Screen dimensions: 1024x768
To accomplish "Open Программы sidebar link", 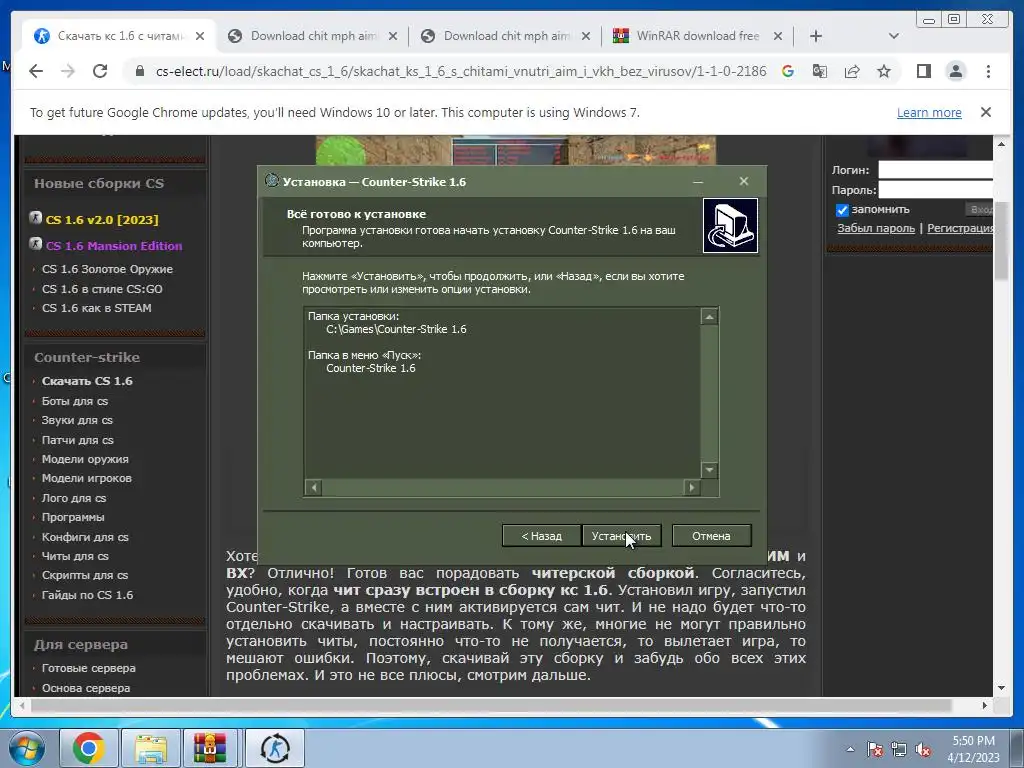I will 73,517.
